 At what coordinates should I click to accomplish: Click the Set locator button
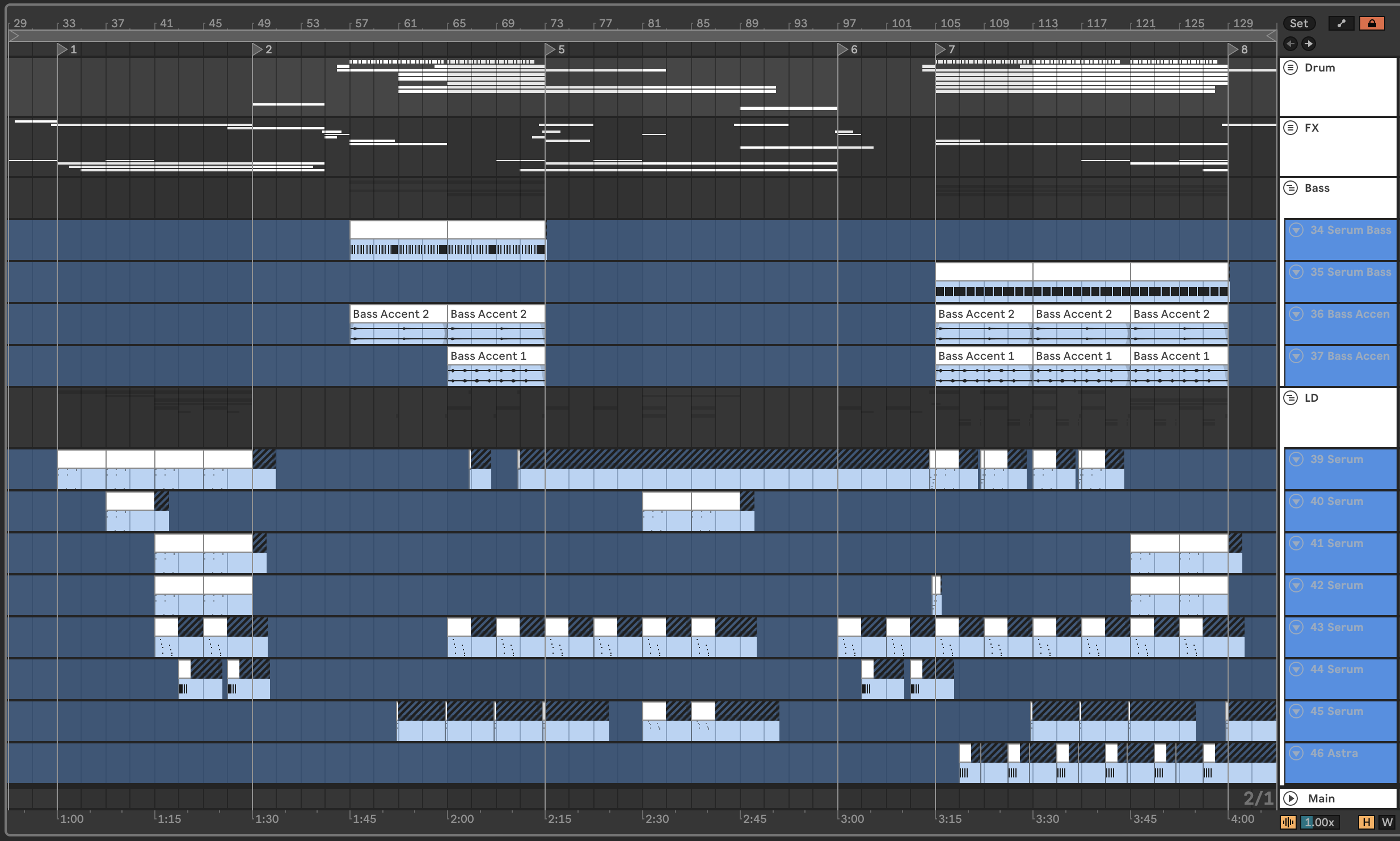pos(1298,23)
